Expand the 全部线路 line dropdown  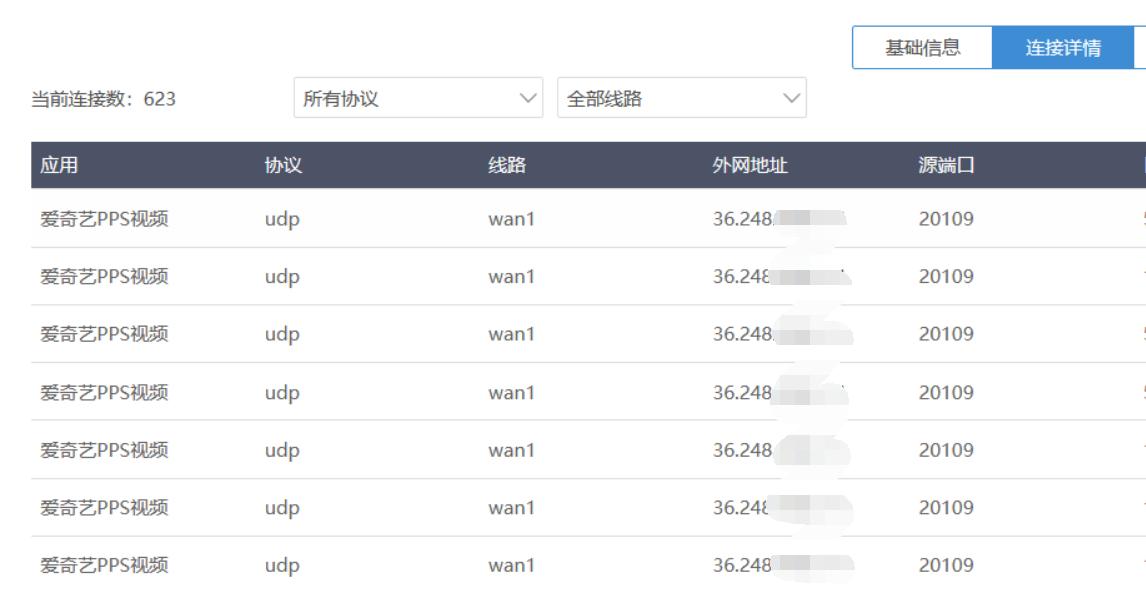680,99
